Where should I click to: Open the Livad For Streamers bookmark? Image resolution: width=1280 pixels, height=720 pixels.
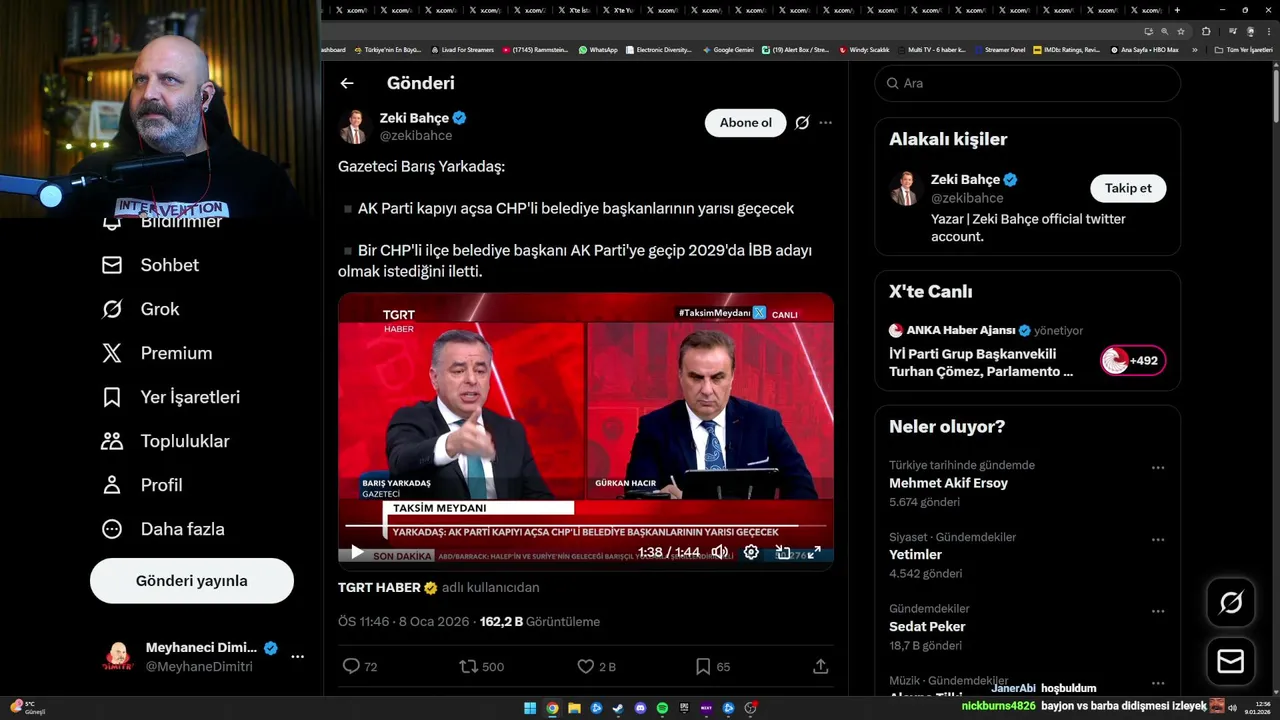coord(462,50)
